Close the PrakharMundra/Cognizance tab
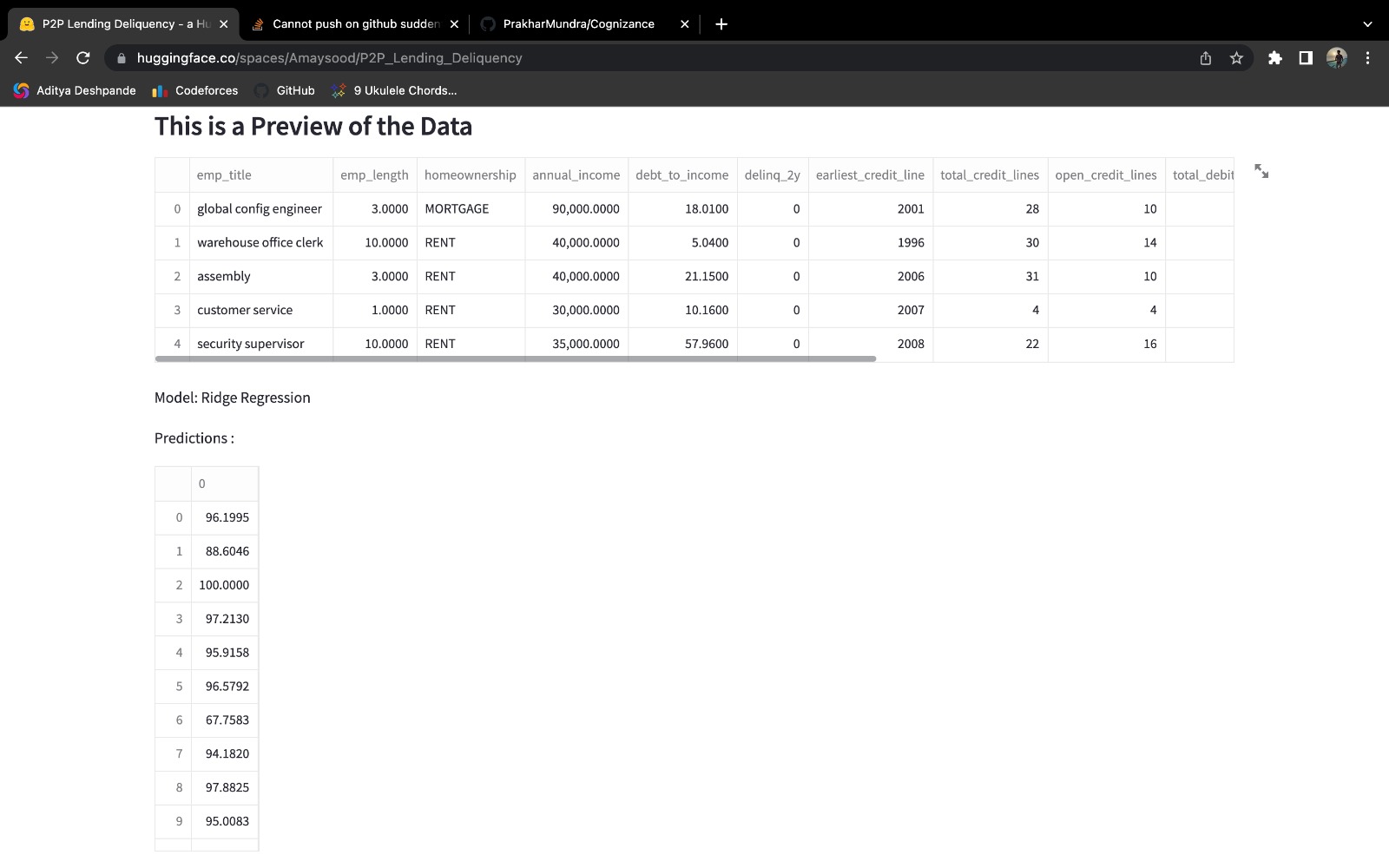Screen dimensions: 1389x868 click(x=684, y=24)
